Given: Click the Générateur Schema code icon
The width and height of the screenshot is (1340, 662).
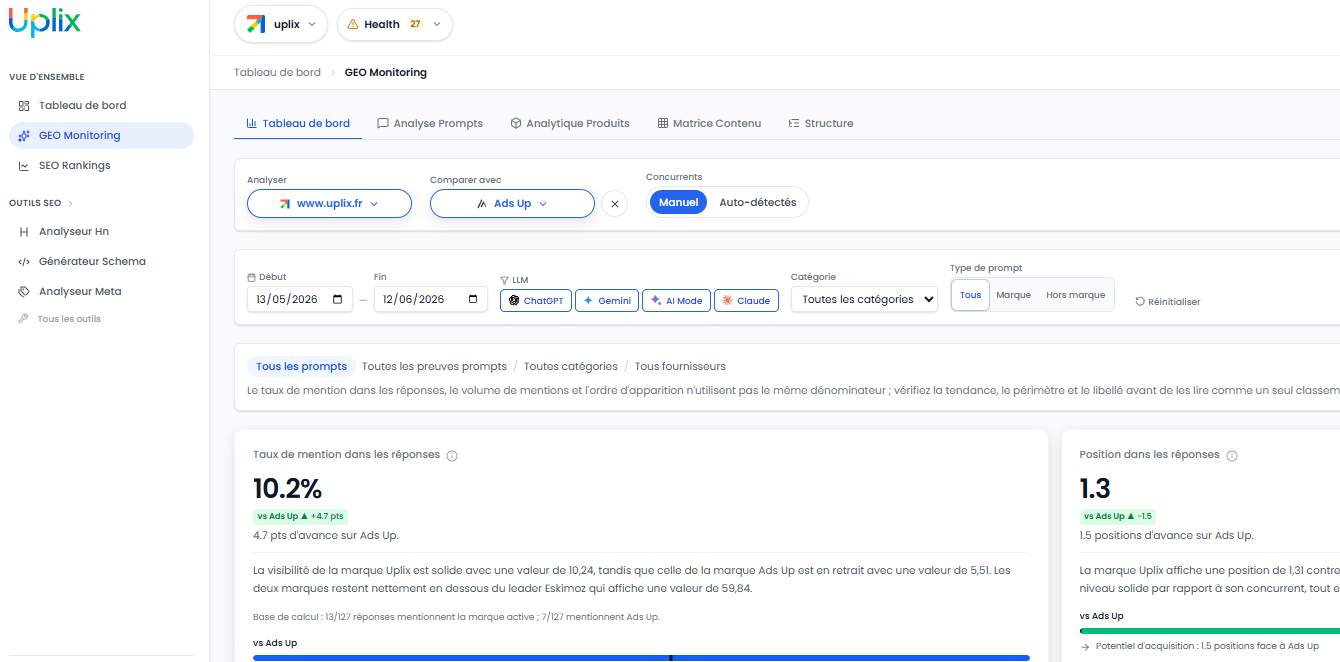Looking at the screenshot, I should click(24, 261).
